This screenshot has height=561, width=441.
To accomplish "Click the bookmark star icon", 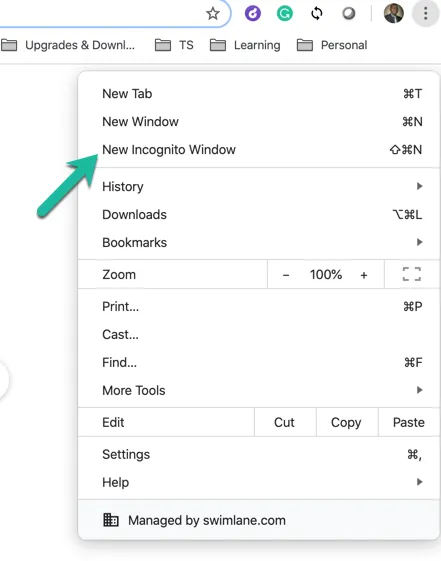I will coord(213,14).
